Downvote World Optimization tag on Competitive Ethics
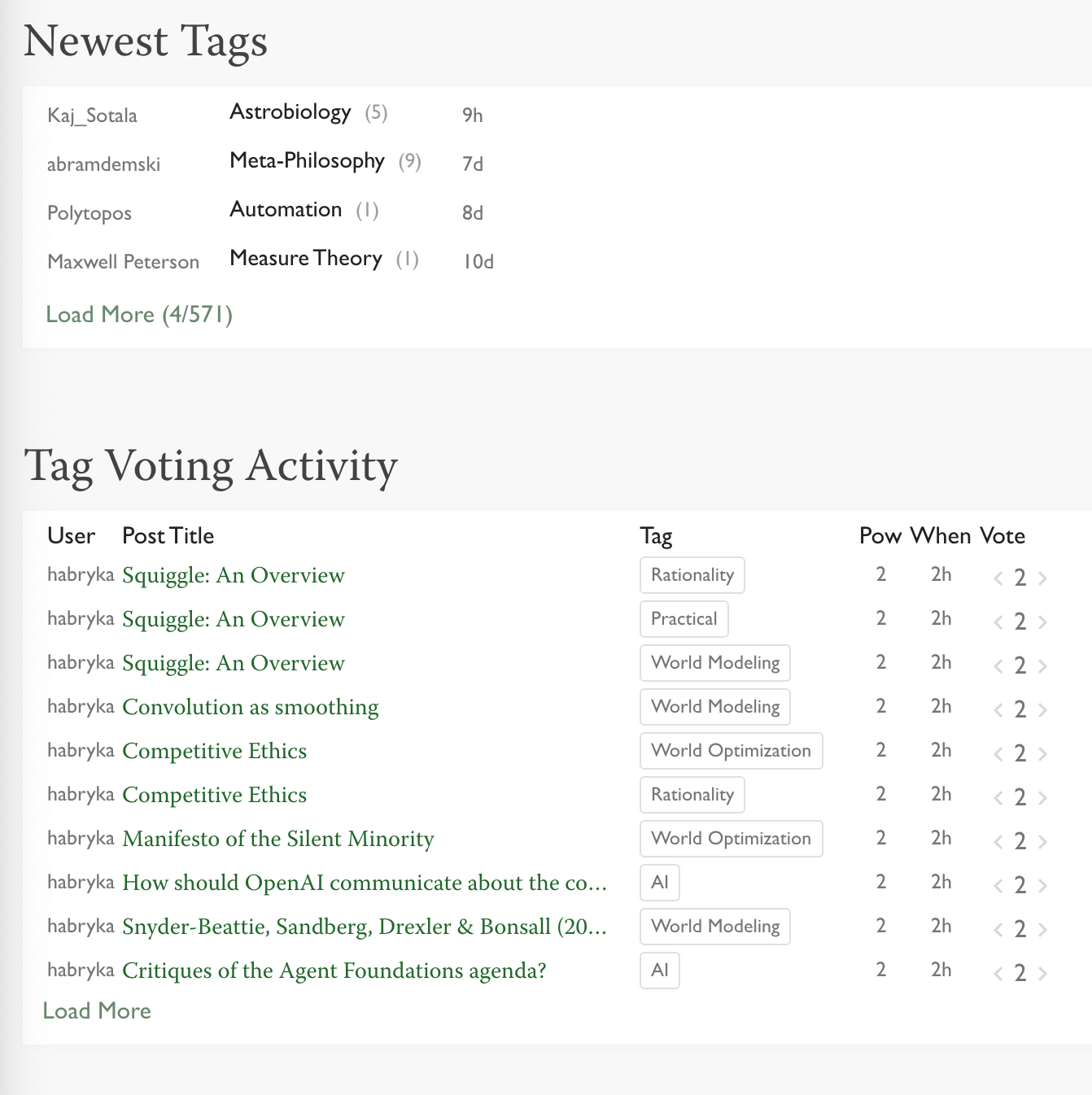Screen dimensions: 1092x1095 [x=998, y=754]
